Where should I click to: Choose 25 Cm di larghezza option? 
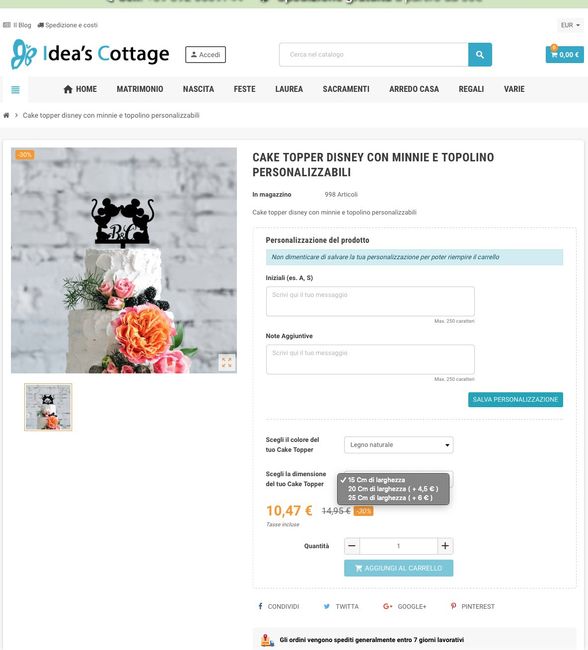pyautogui.click(x=390, y=498)
